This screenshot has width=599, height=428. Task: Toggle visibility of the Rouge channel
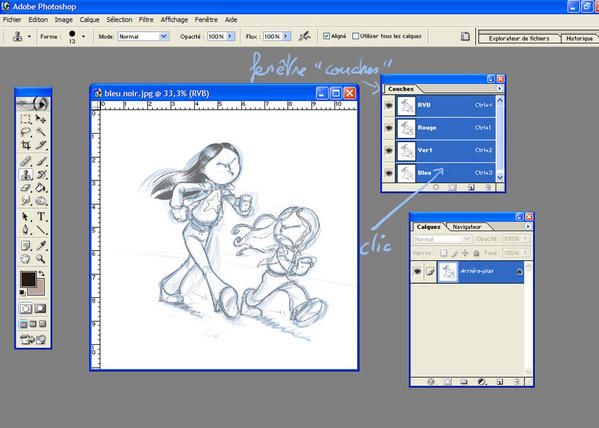click(389, 128)
